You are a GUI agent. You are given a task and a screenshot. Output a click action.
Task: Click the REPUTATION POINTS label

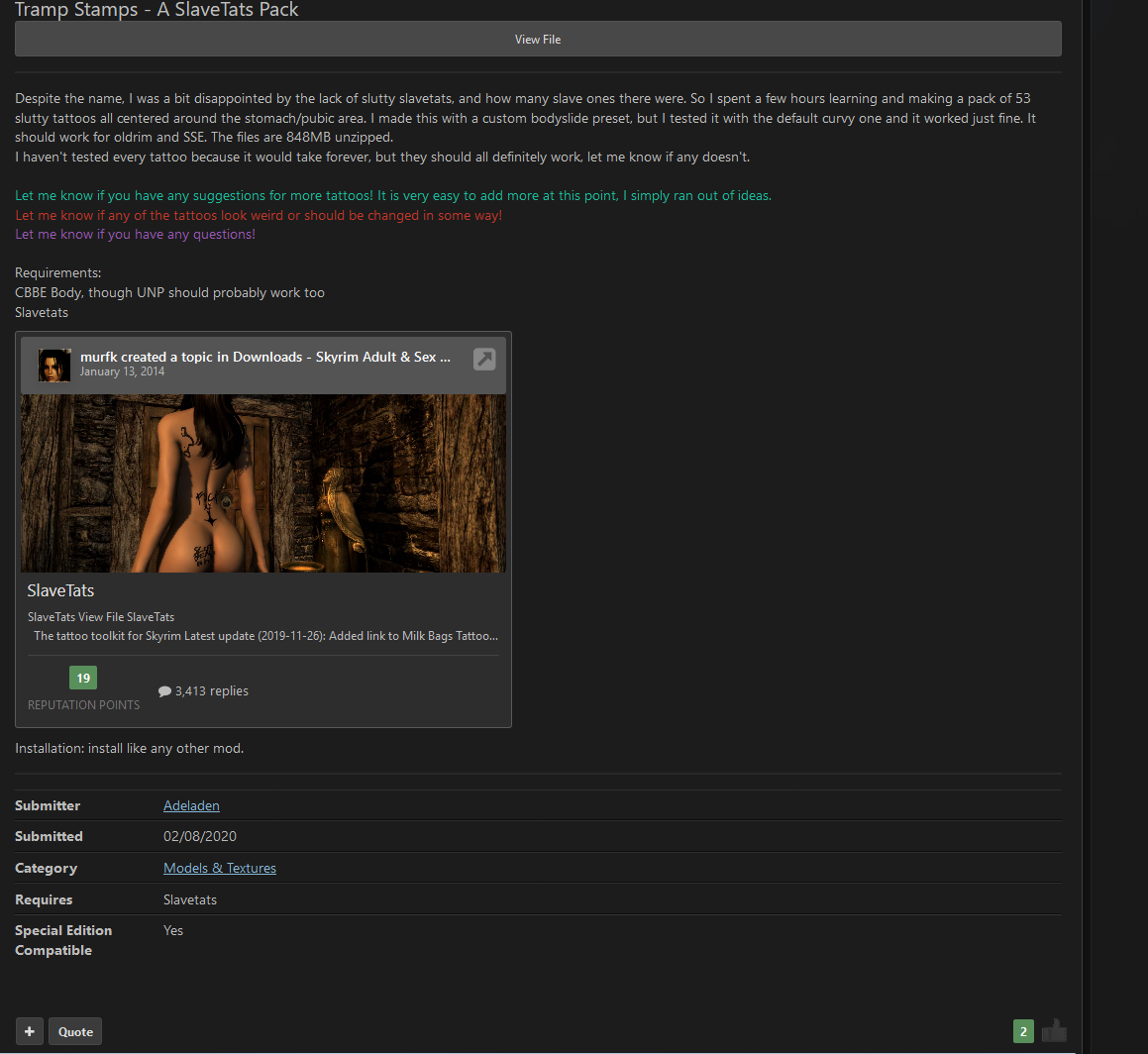[x=83, y=704]
